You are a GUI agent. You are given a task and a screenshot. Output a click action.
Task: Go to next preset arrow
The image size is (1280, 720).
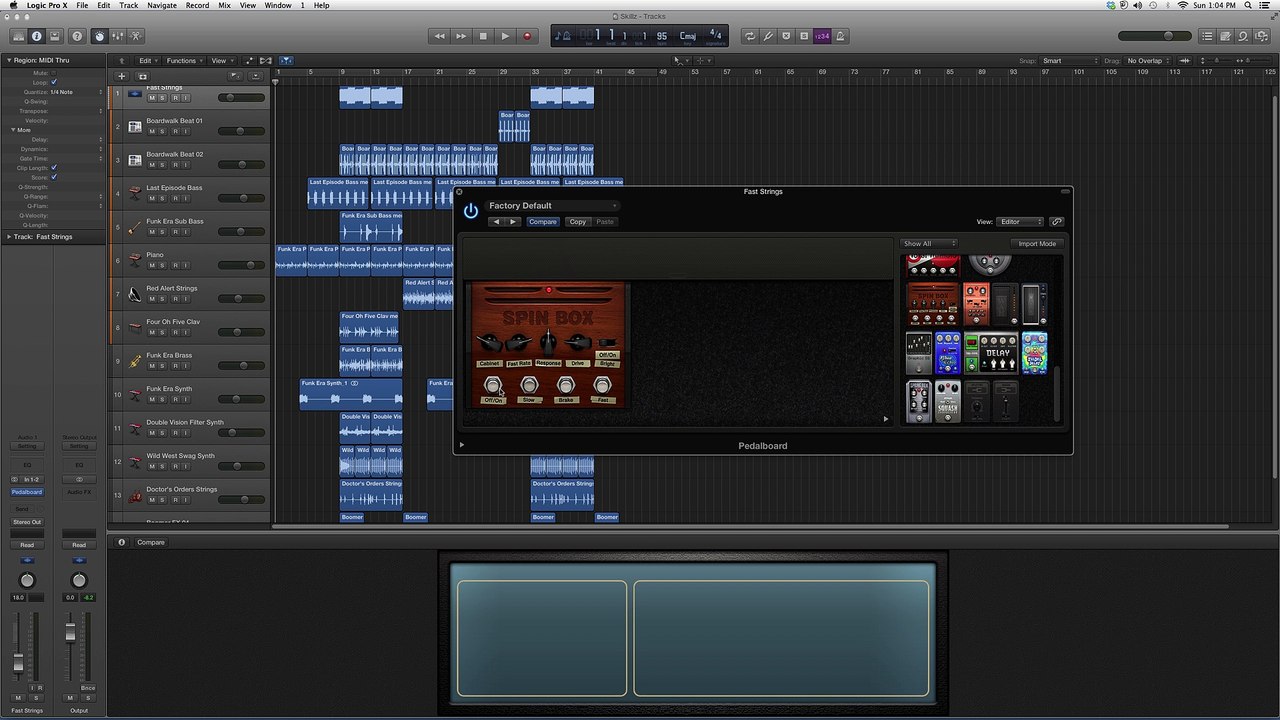(x=514, y=222)
